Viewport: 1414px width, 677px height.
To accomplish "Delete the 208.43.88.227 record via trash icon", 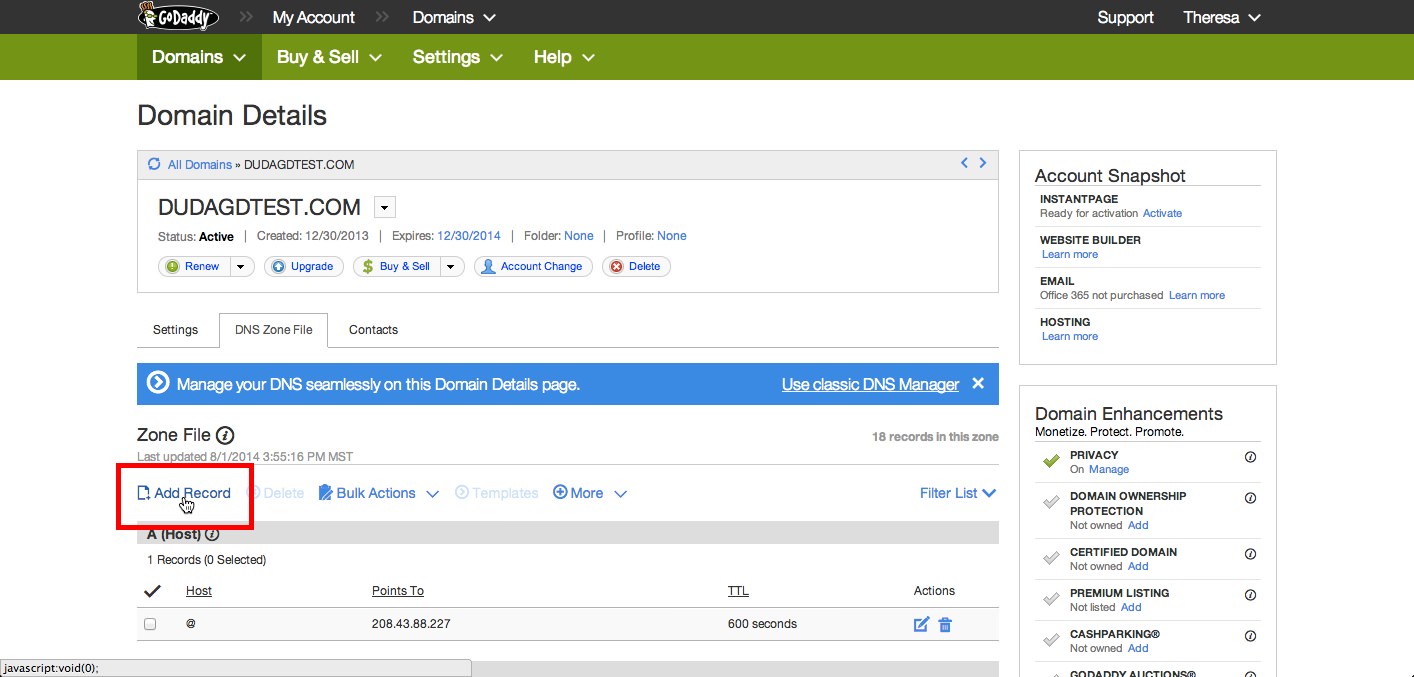I will (945, 624).
